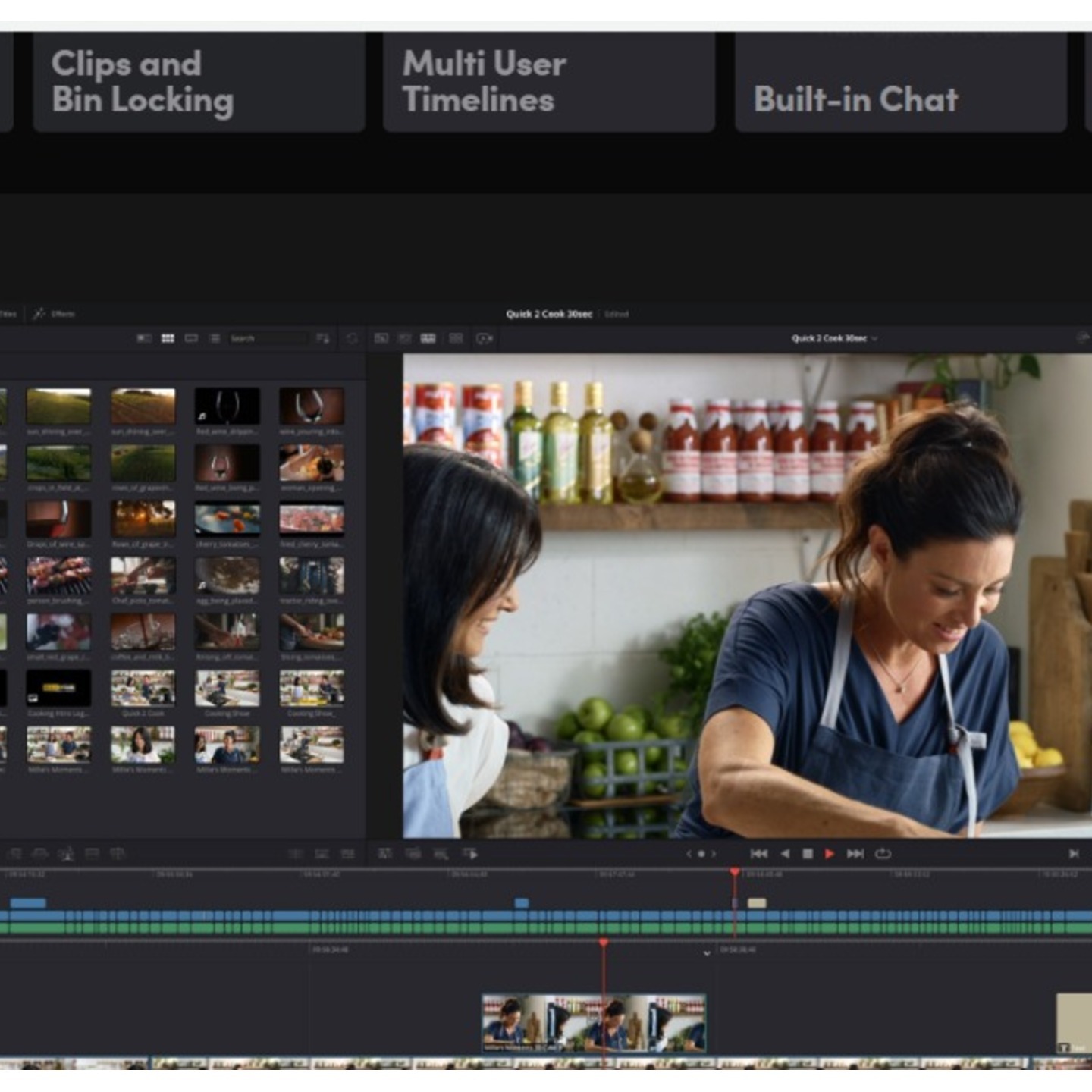Switch media pool to thumbnail grid view
1092x1092 pixels.
point(168,338)
